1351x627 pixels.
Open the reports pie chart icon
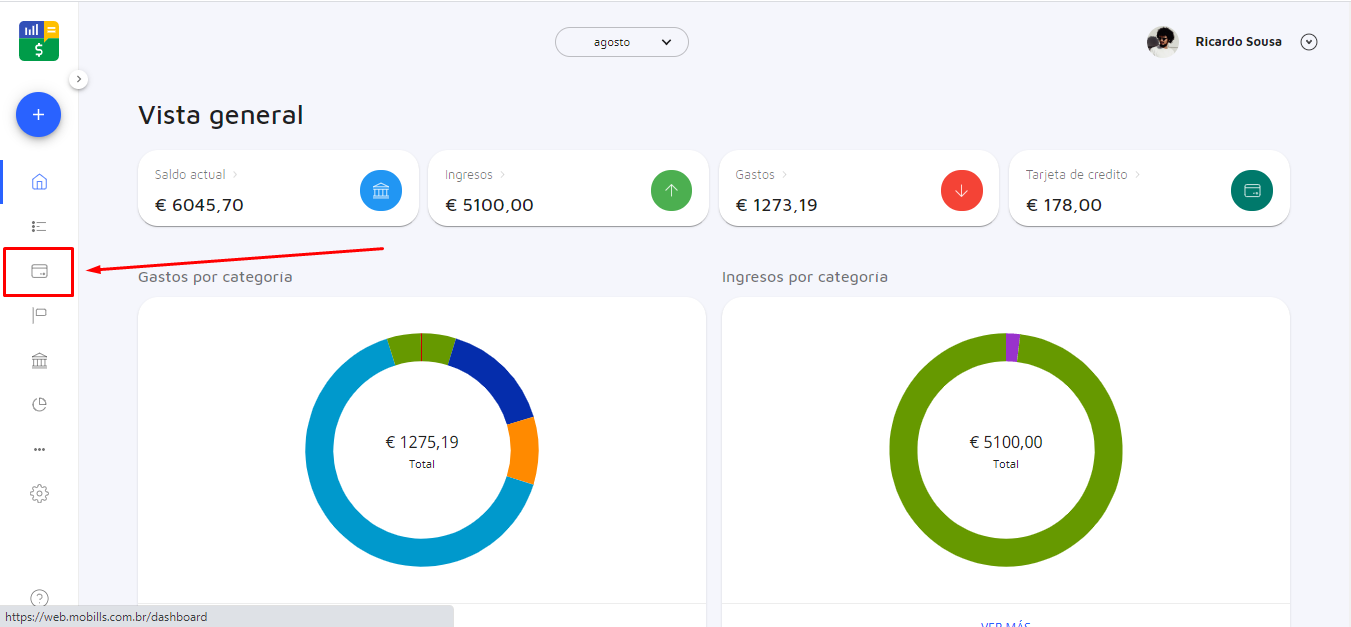(39, 405)
